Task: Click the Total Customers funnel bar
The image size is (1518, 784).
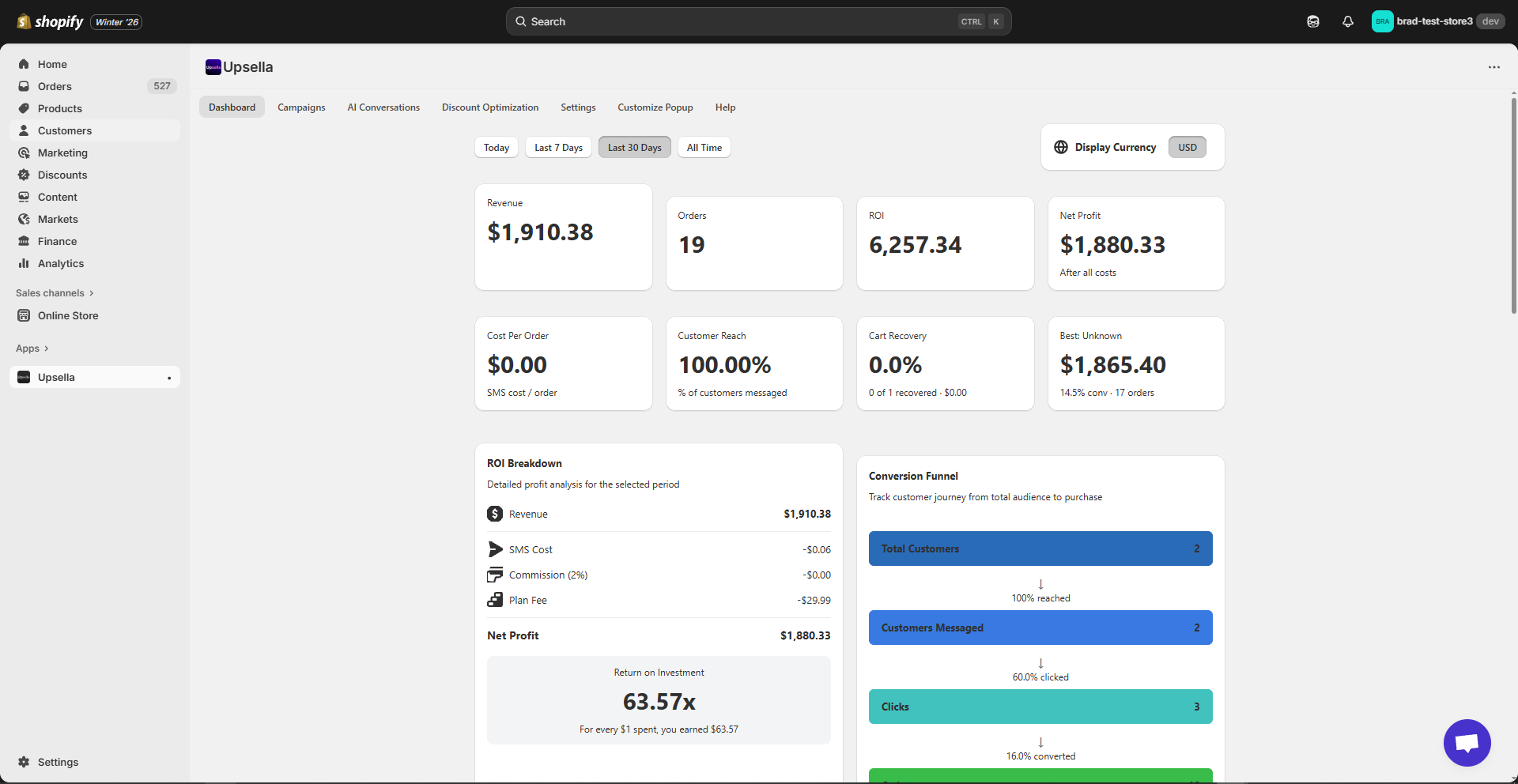Action: [x=1040, y=548]
